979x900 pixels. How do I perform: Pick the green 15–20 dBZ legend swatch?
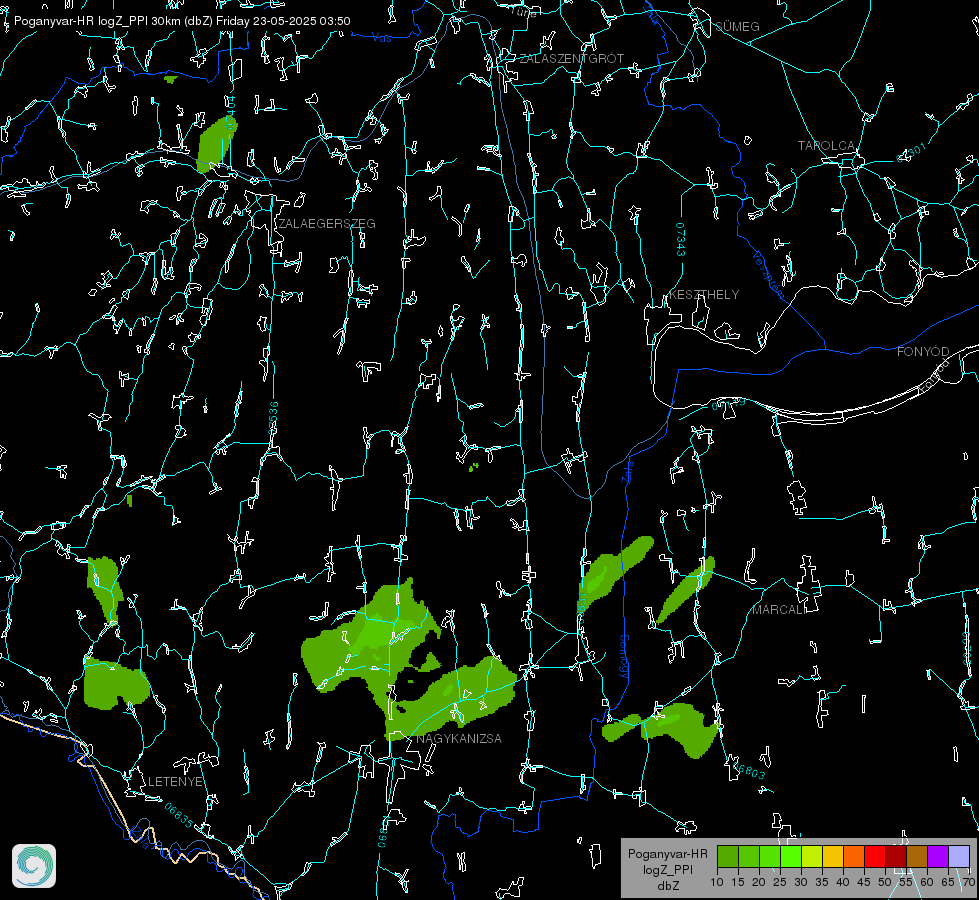click(749, 856)
